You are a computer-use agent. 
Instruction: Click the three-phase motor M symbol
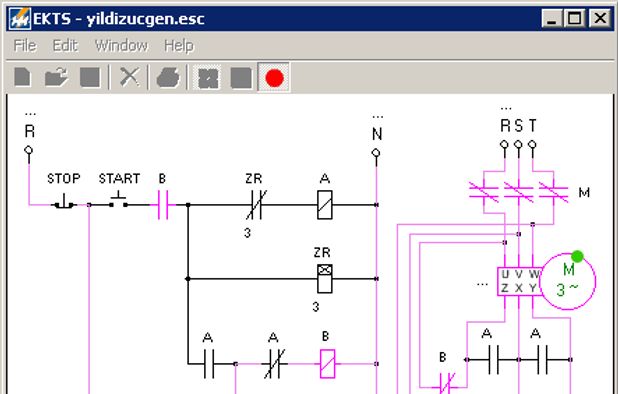568,281
